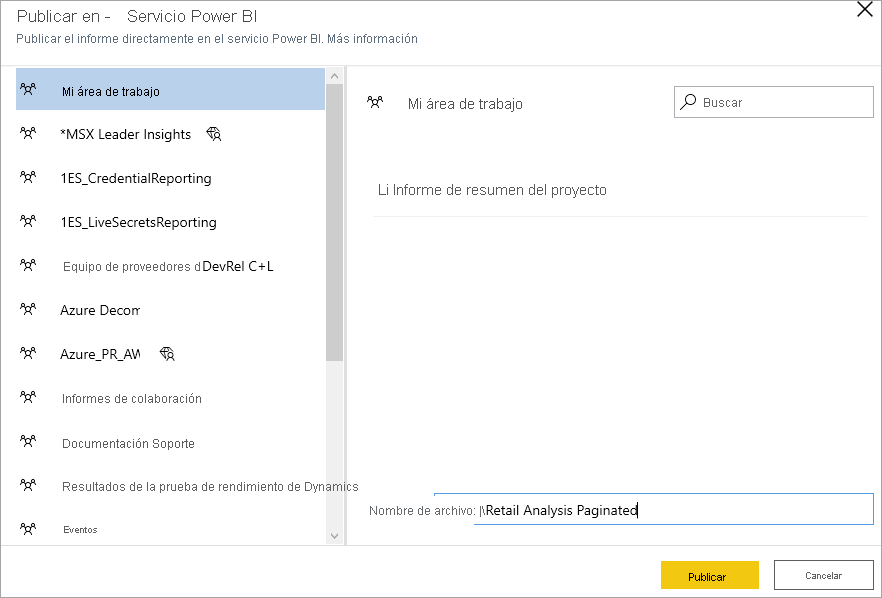The width and height of the screenshot is (882, 598).
Task: Click scroll up arrow of workspace list
Action: pos(335,76)
